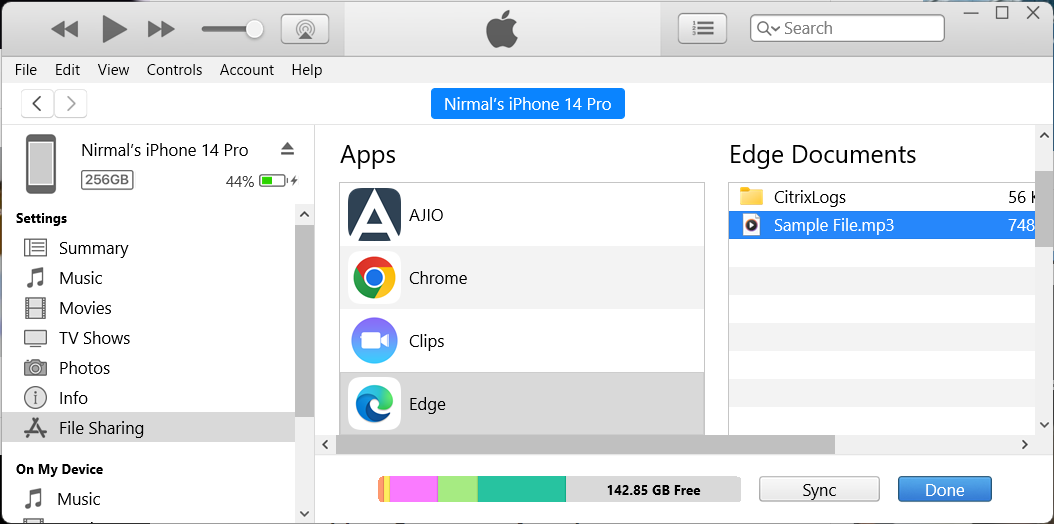This screenshot has width=1054, height=524.
Task: Select Music under On My Device
Action: pos(148,499)
